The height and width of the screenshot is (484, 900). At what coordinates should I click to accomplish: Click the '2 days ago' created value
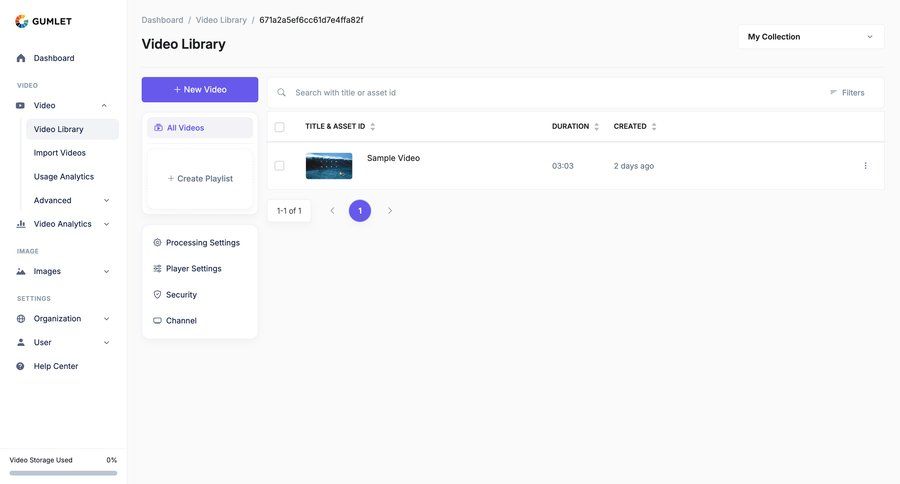(634, 166)
